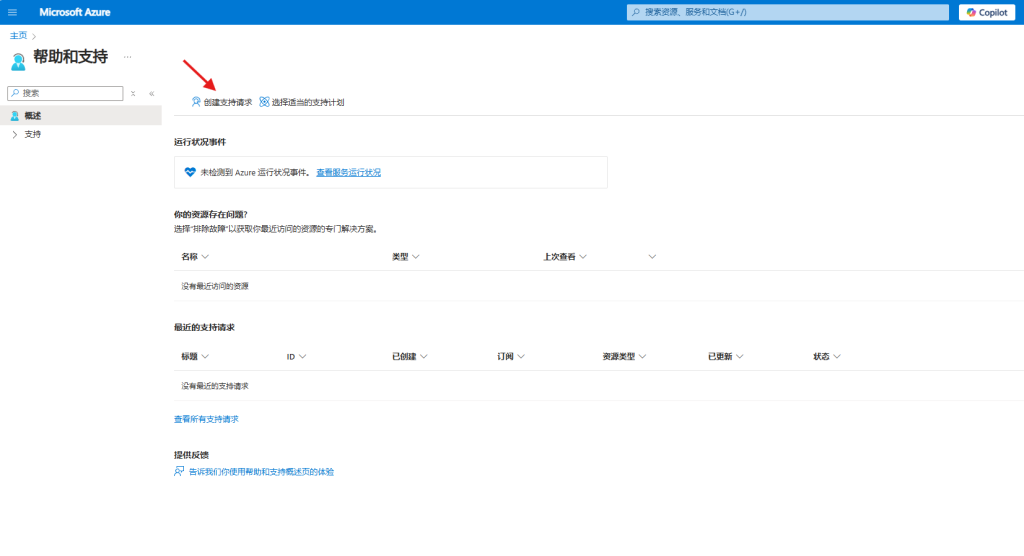Click 创建支持请求 toolbar button
1024x556 pixels.
click(221, 102)
